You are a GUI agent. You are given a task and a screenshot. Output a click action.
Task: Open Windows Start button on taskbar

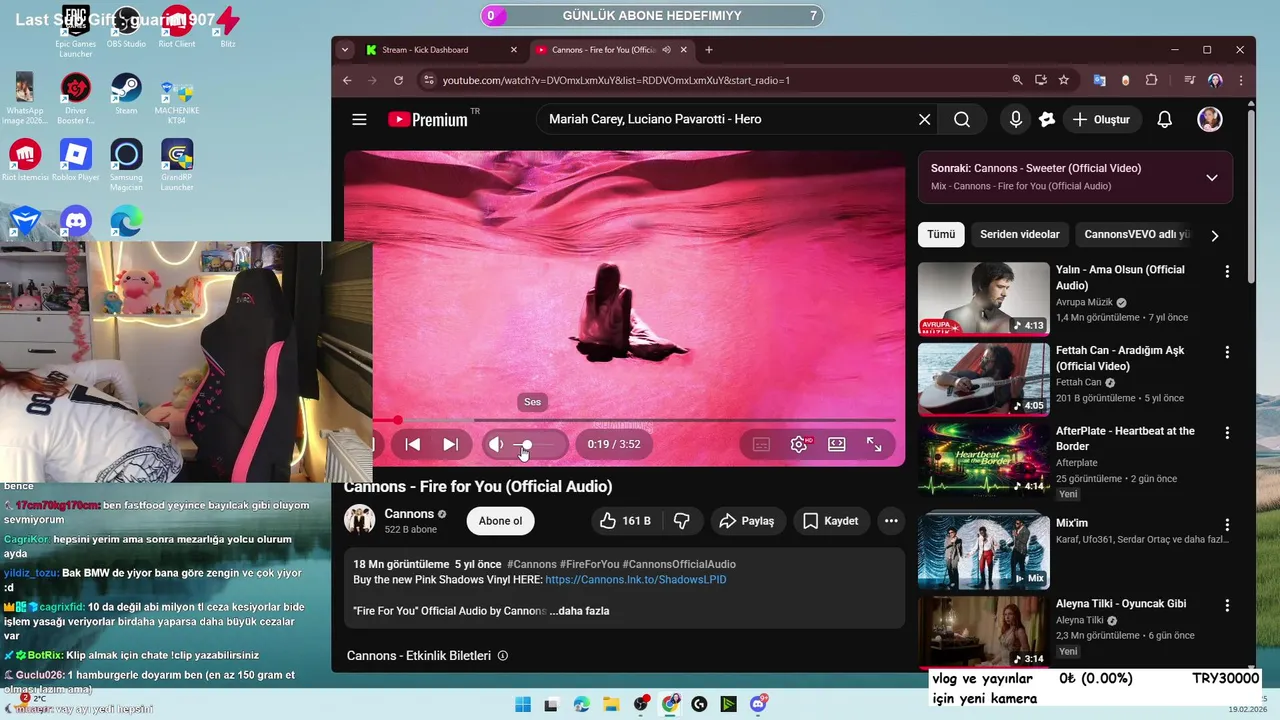tap(522, 705)
